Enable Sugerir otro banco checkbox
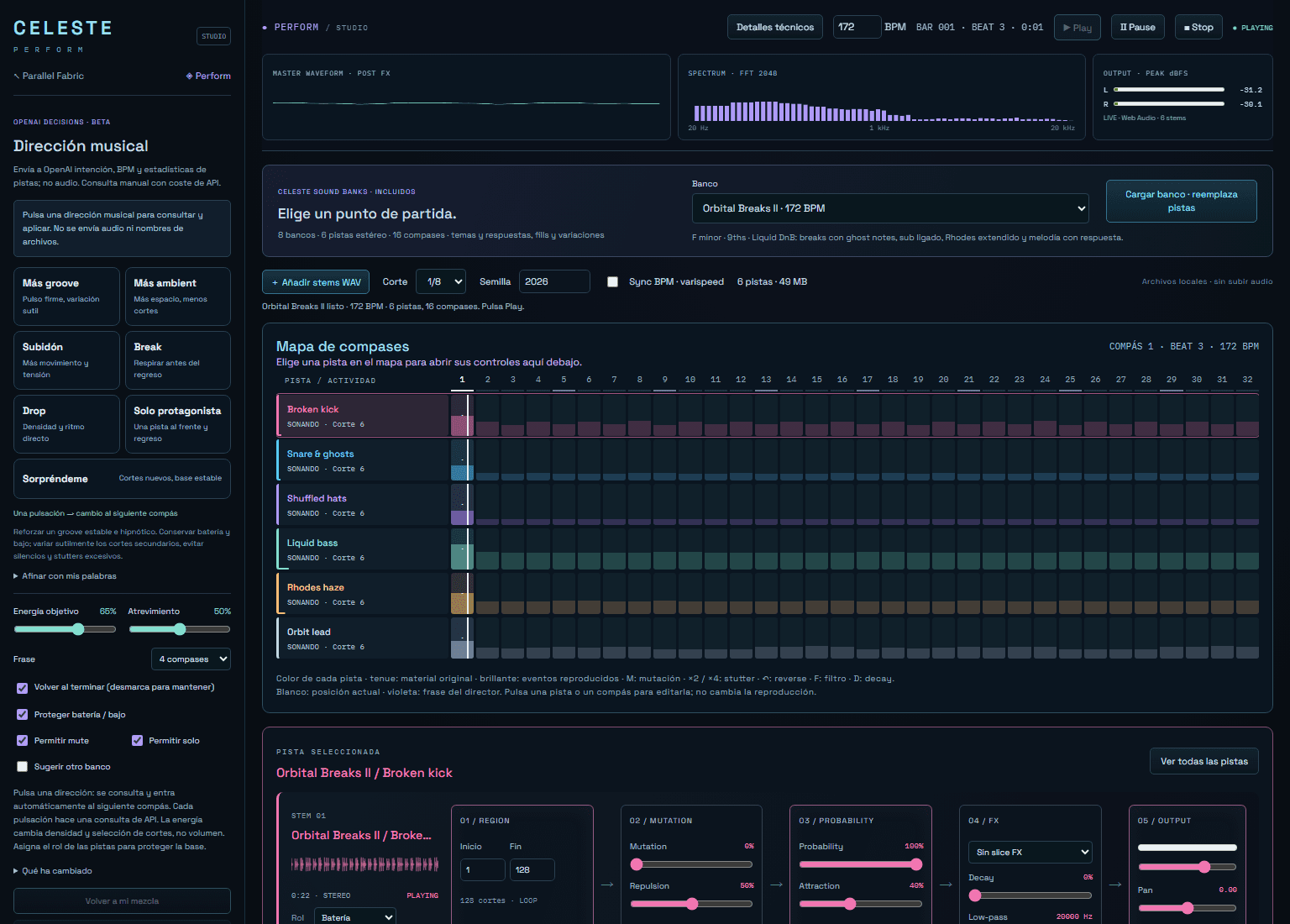The height and width of the screenshot is (924, 1290). (x=23, y=767)
